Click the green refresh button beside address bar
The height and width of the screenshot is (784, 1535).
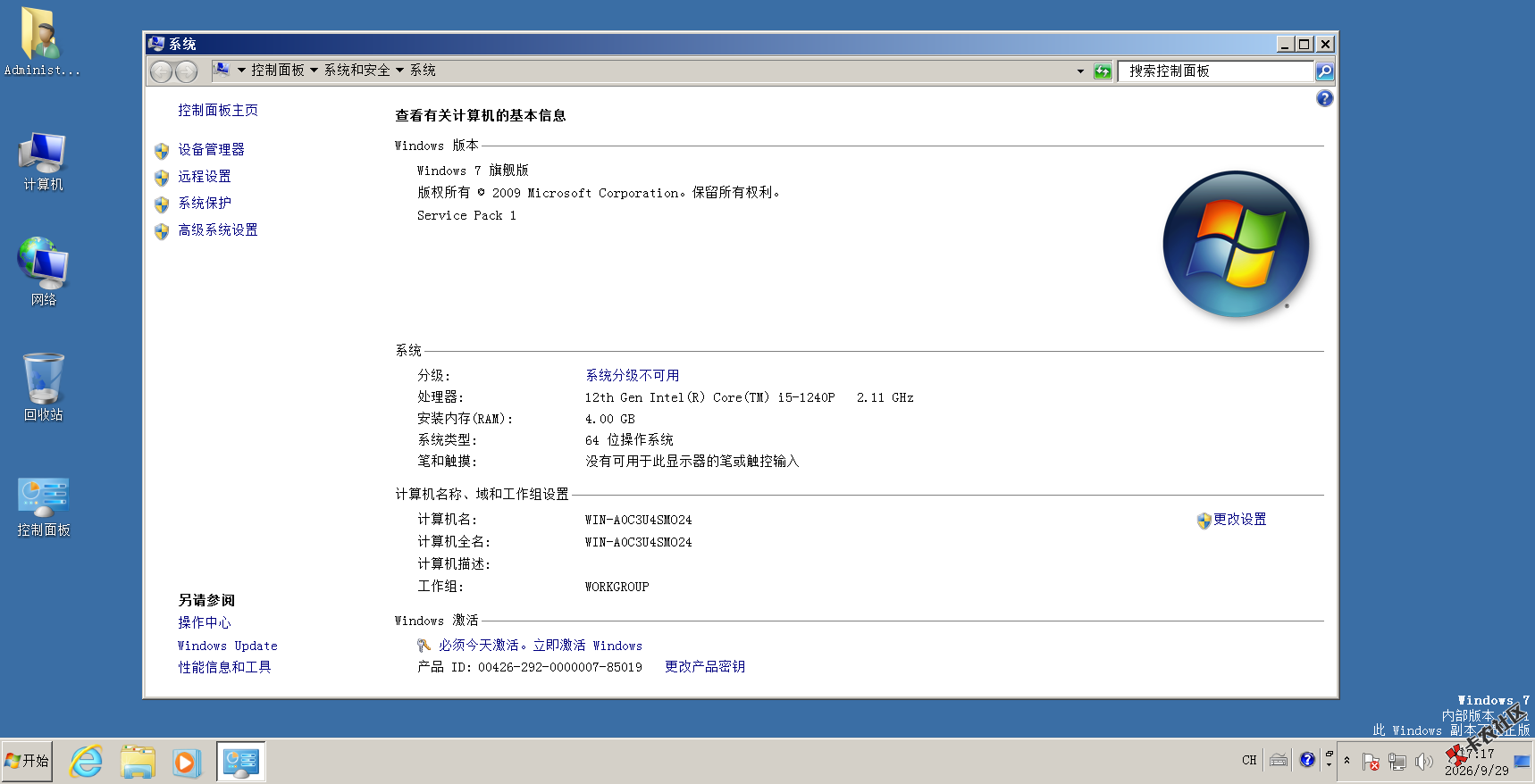tap(1103, 71)
